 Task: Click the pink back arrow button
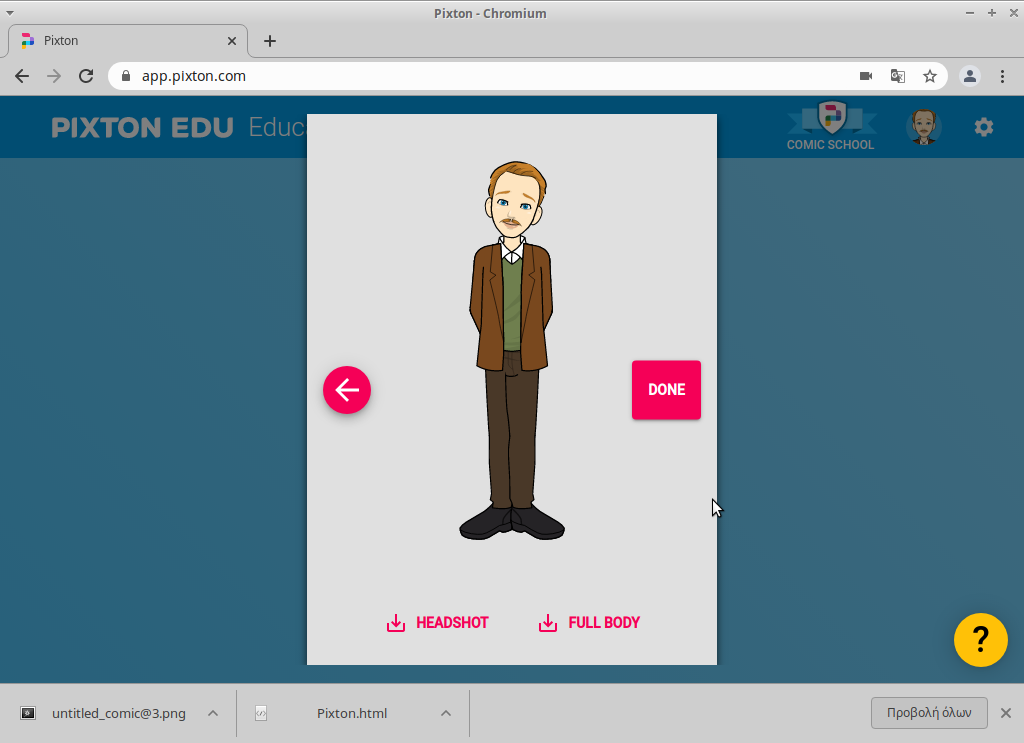347,390
